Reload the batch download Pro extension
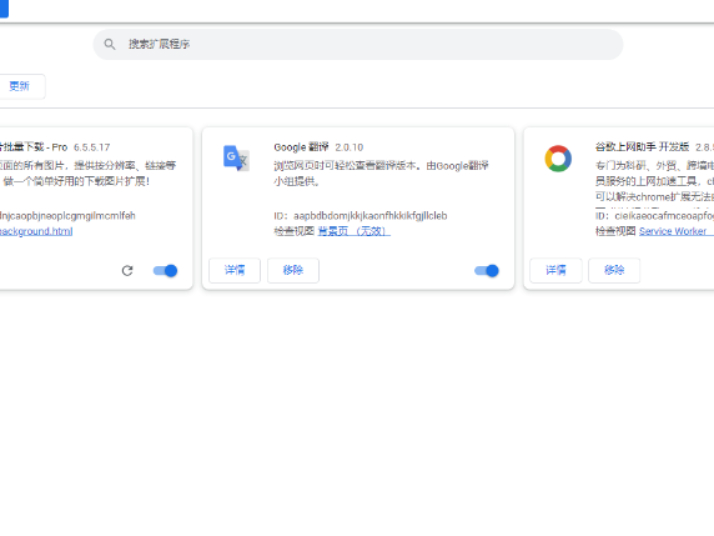Viewport: 714px width, 536px height. 128,271
